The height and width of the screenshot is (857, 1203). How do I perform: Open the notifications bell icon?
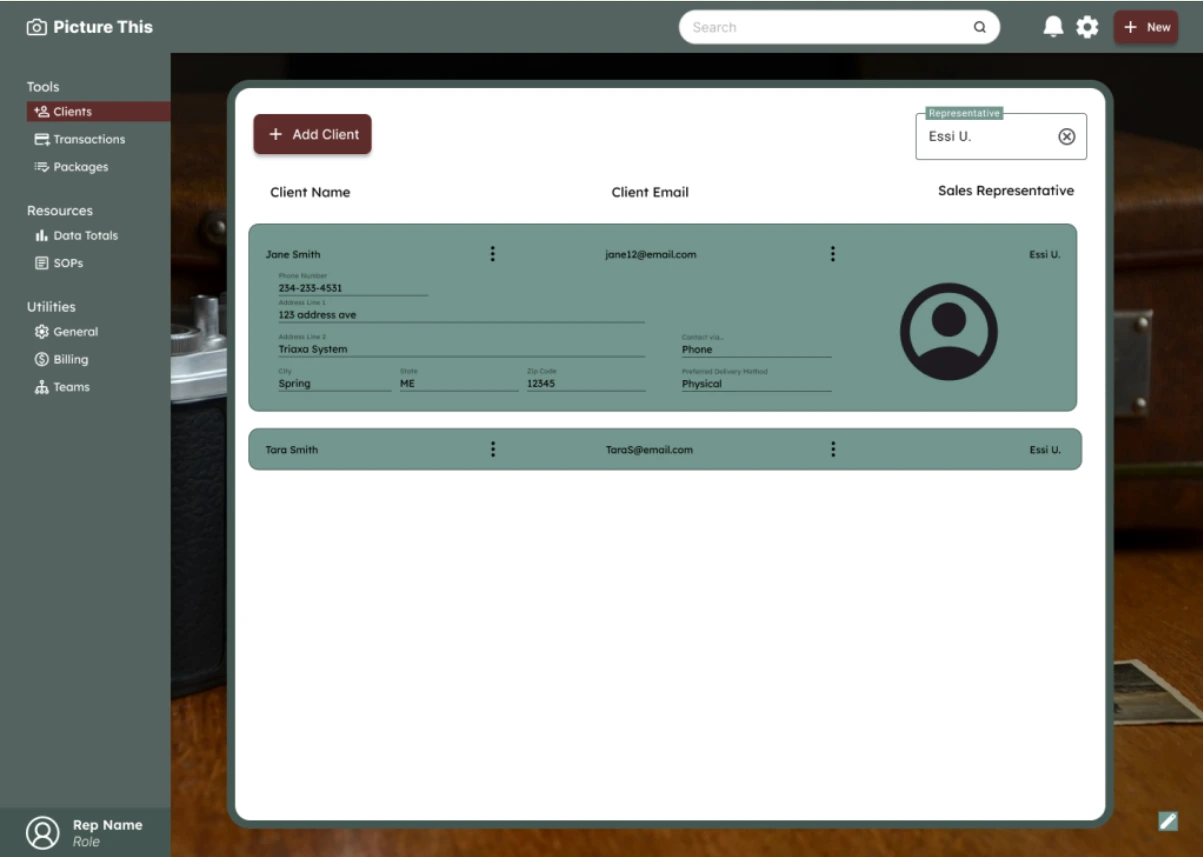[x=1053, y=27]
